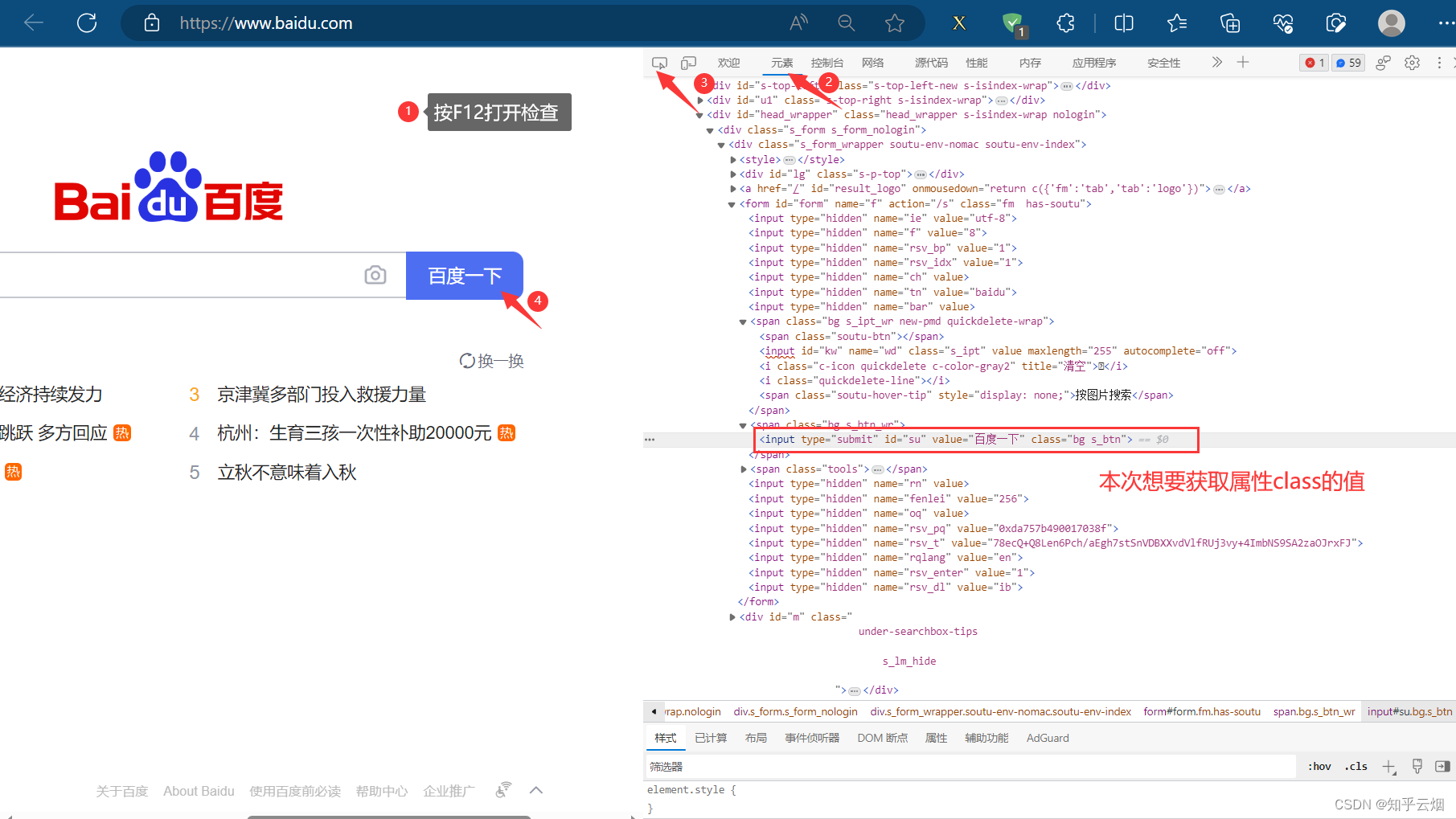Toggle the :hov element state button

[1319, 767]
